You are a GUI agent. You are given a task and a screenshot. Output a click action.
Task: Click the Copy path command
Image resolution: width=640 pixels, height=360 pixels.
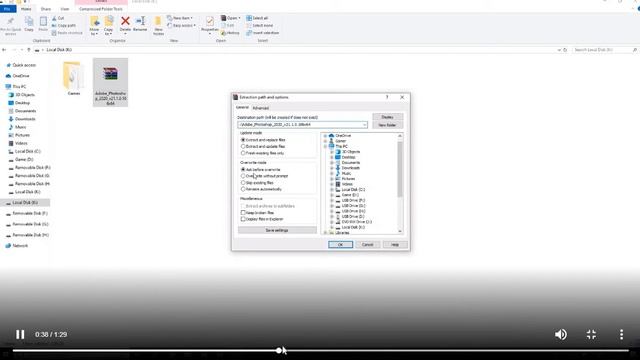click(64, 25)
